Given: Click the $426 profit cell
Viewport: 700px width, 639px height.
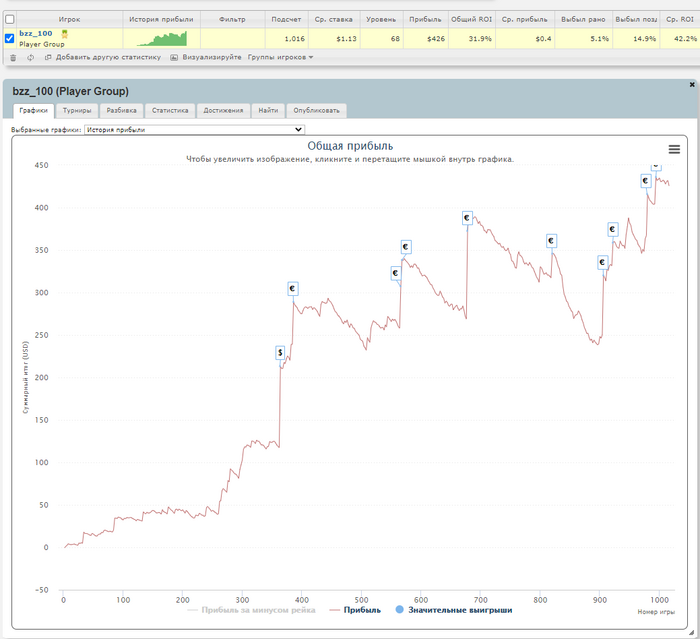Looking at the screenshot, I should 426,38.
